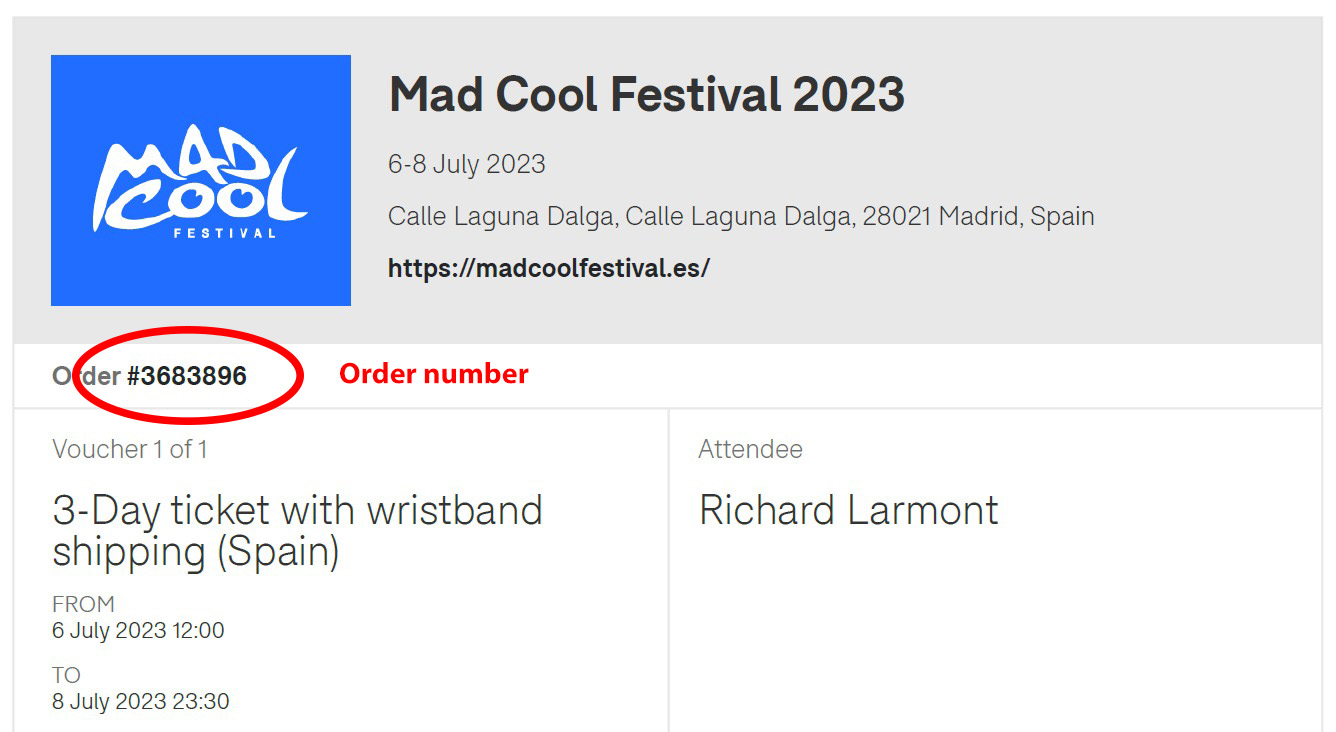
Task: Open the madcoolfestival.es link
Action: [549, 268]
